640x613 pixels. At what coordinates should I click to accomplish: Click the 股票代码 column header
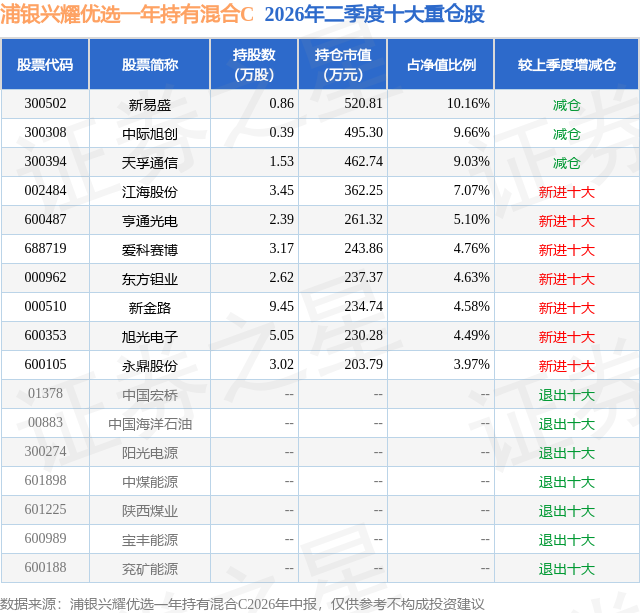pos(45,64)
